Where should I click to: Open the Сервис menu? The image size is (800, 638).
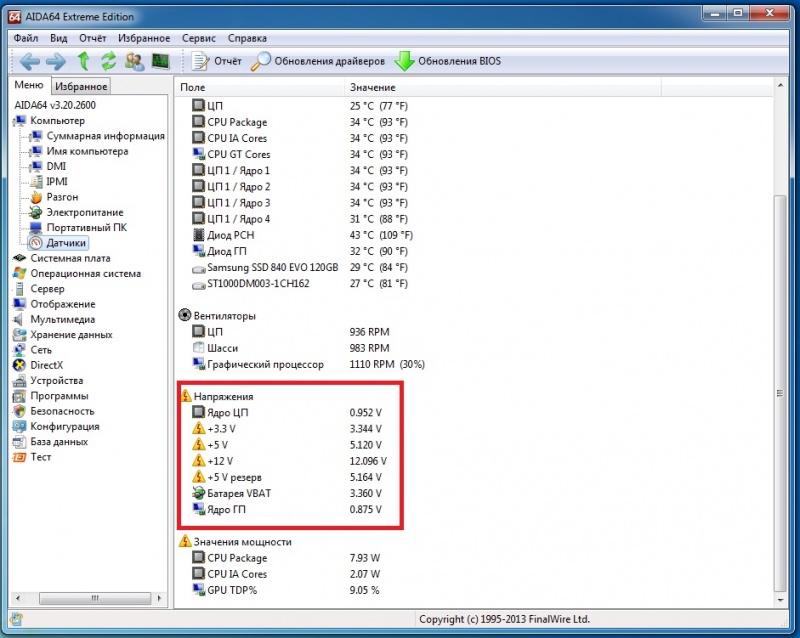[200, 38]
